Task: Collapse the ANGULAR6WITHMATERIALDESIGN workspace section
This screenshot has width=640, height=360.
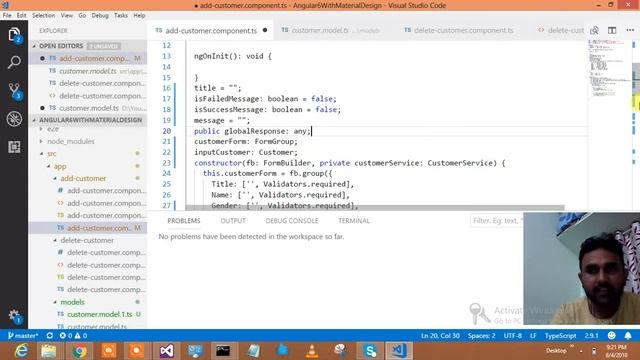Action: click(90, 120)
